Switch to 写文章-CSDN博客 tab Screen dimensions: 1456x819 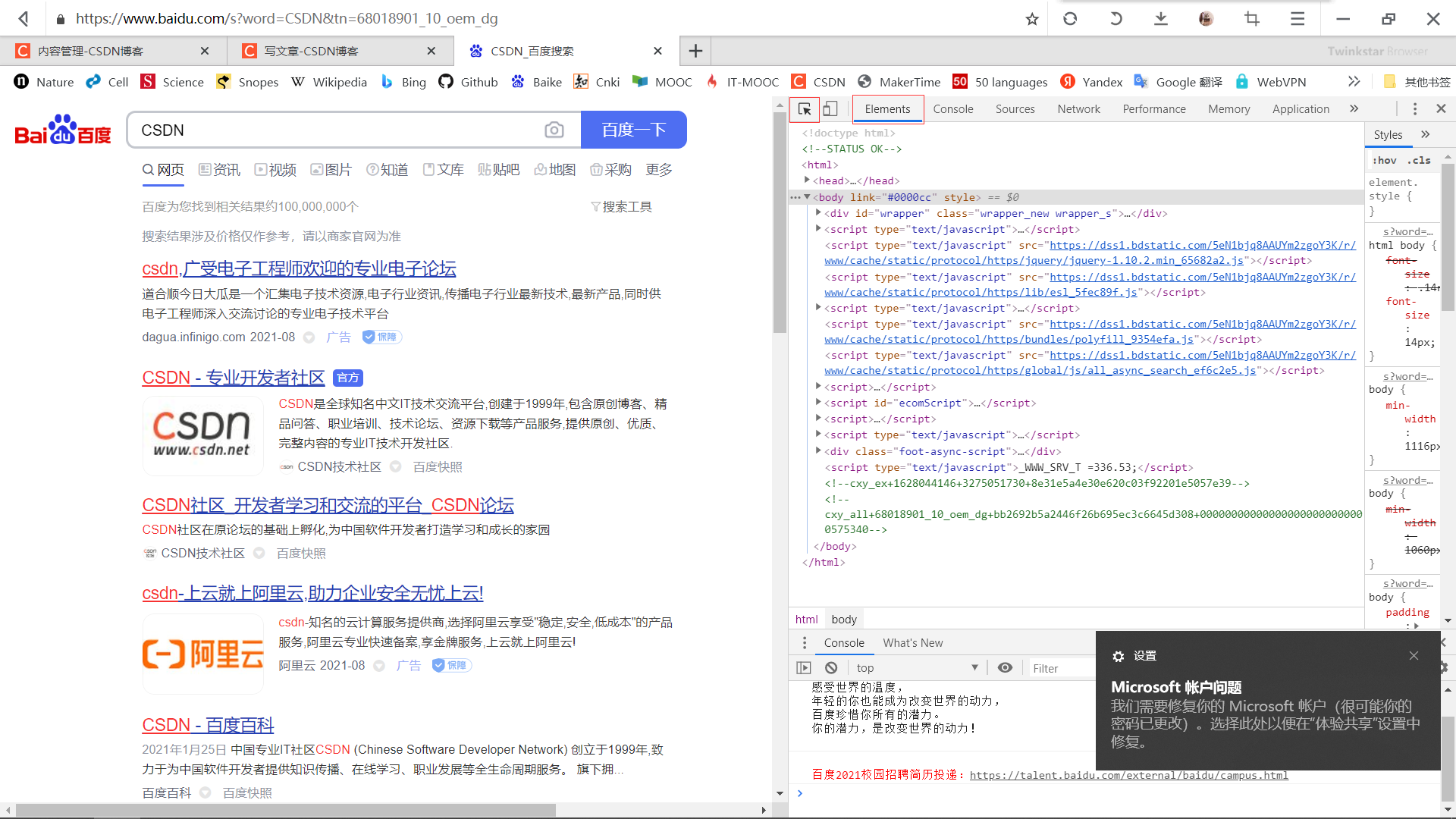pos(340,51)
